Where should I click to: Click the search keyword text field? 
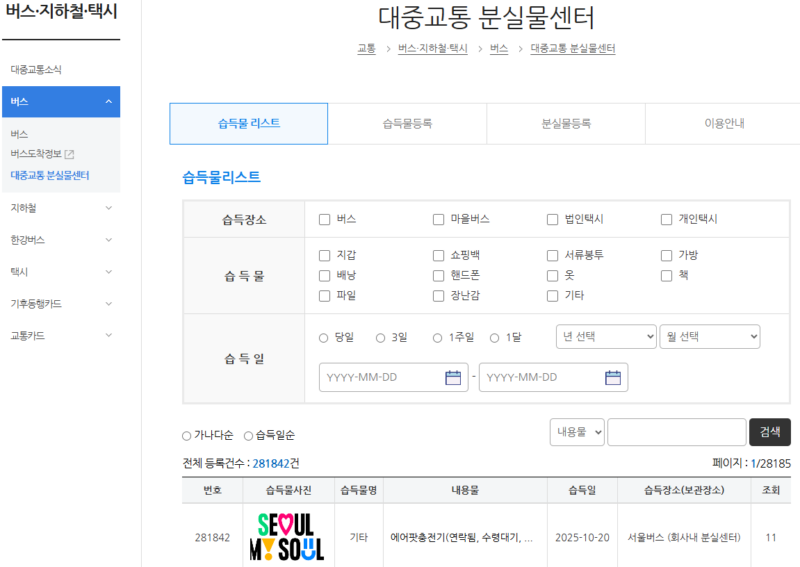pyautogui.click(x=676, y=432)
